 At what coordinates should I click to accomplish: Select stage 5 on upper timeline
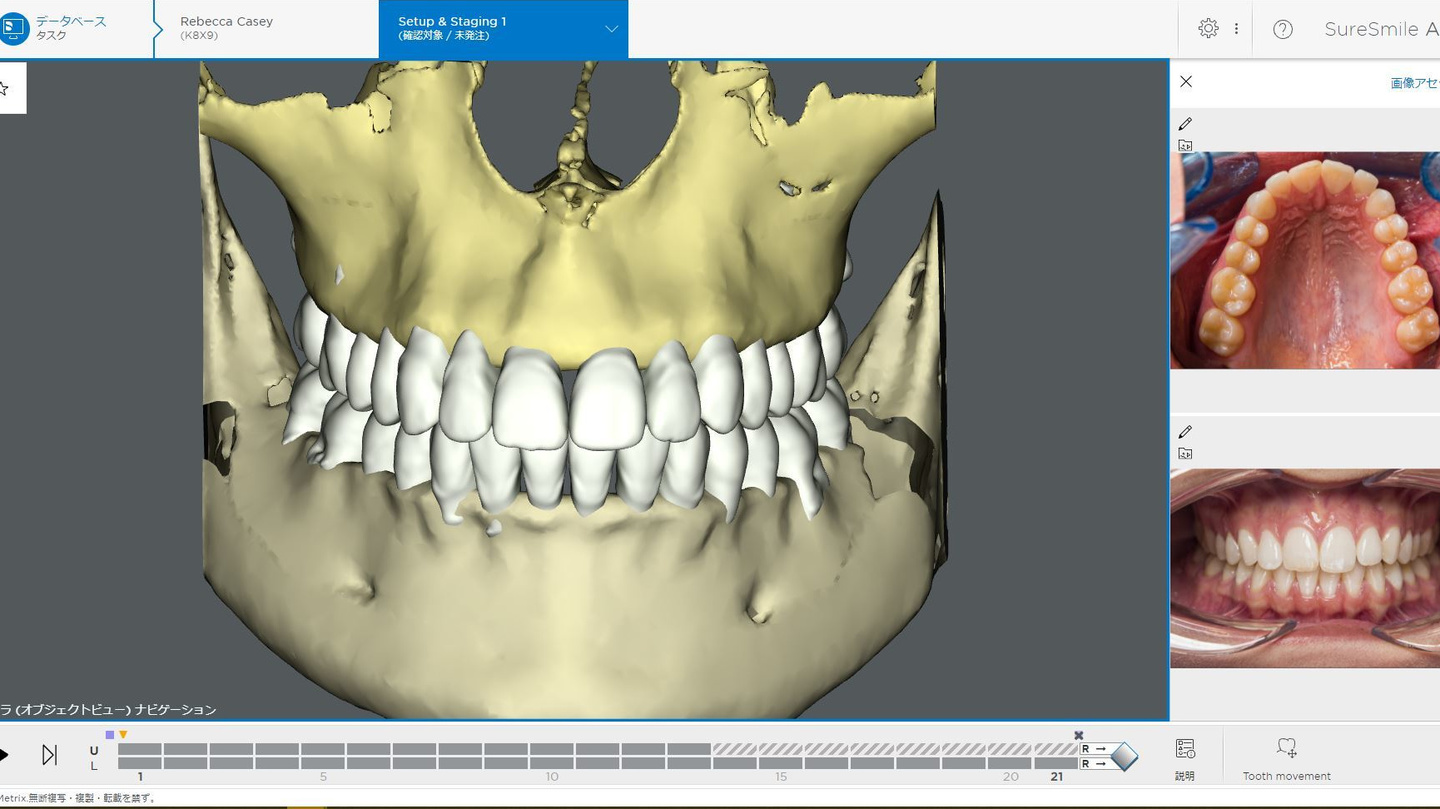tap(323, 749)
